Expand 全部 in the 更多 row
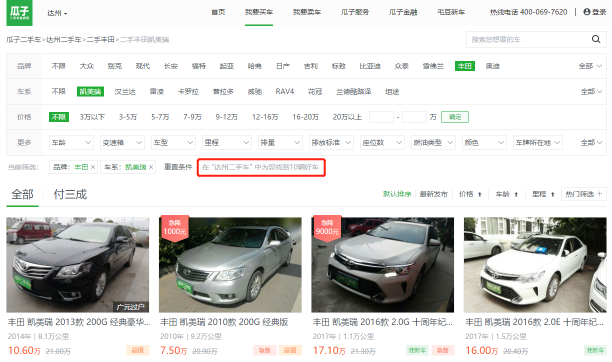Viewport: 612px width, 362px height. [x=591, y=143]
